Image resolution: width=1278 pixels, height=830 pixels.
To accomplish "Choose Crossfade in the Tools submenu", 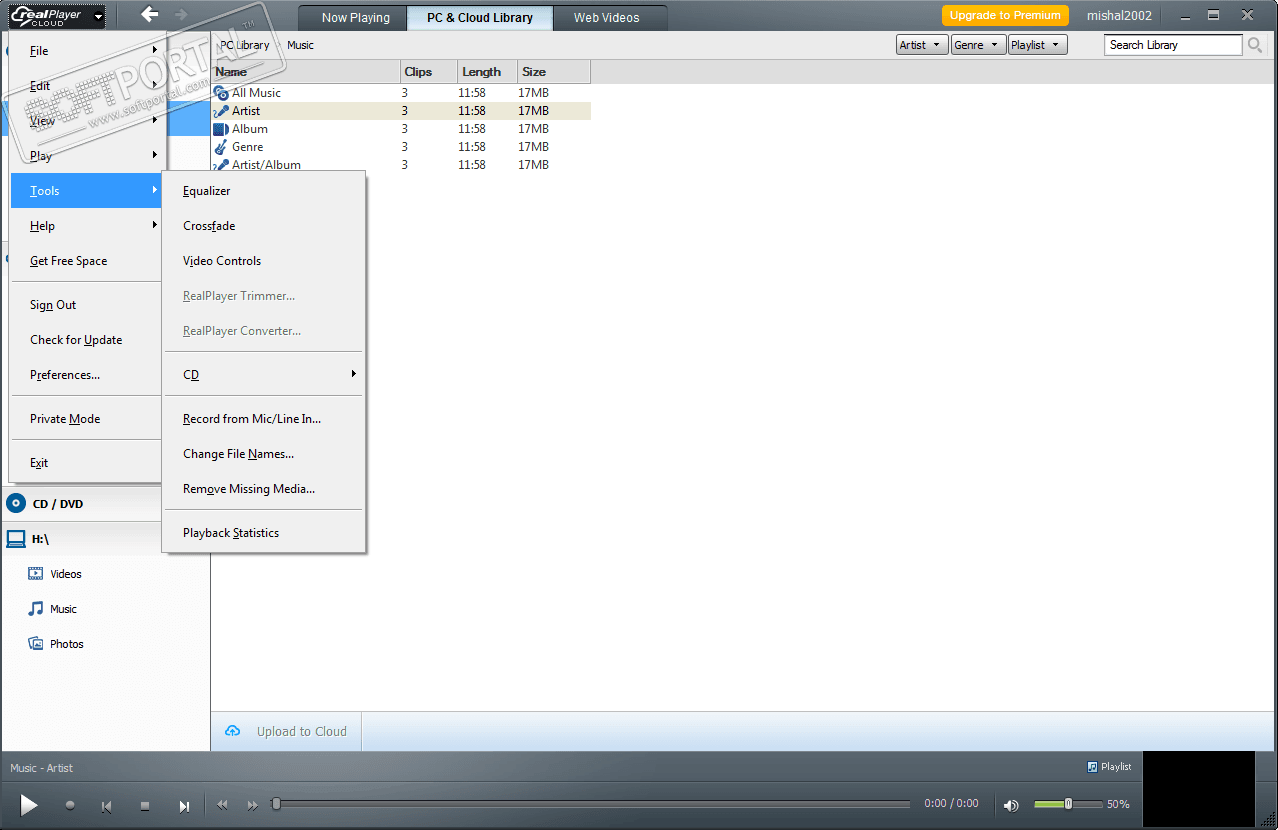I will coord(264,226).
